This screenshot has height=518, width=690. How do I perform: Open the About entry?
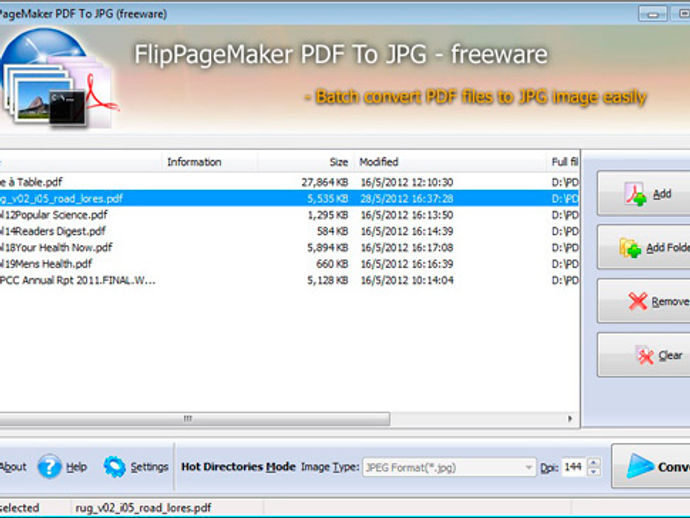(x=13, y=467)
